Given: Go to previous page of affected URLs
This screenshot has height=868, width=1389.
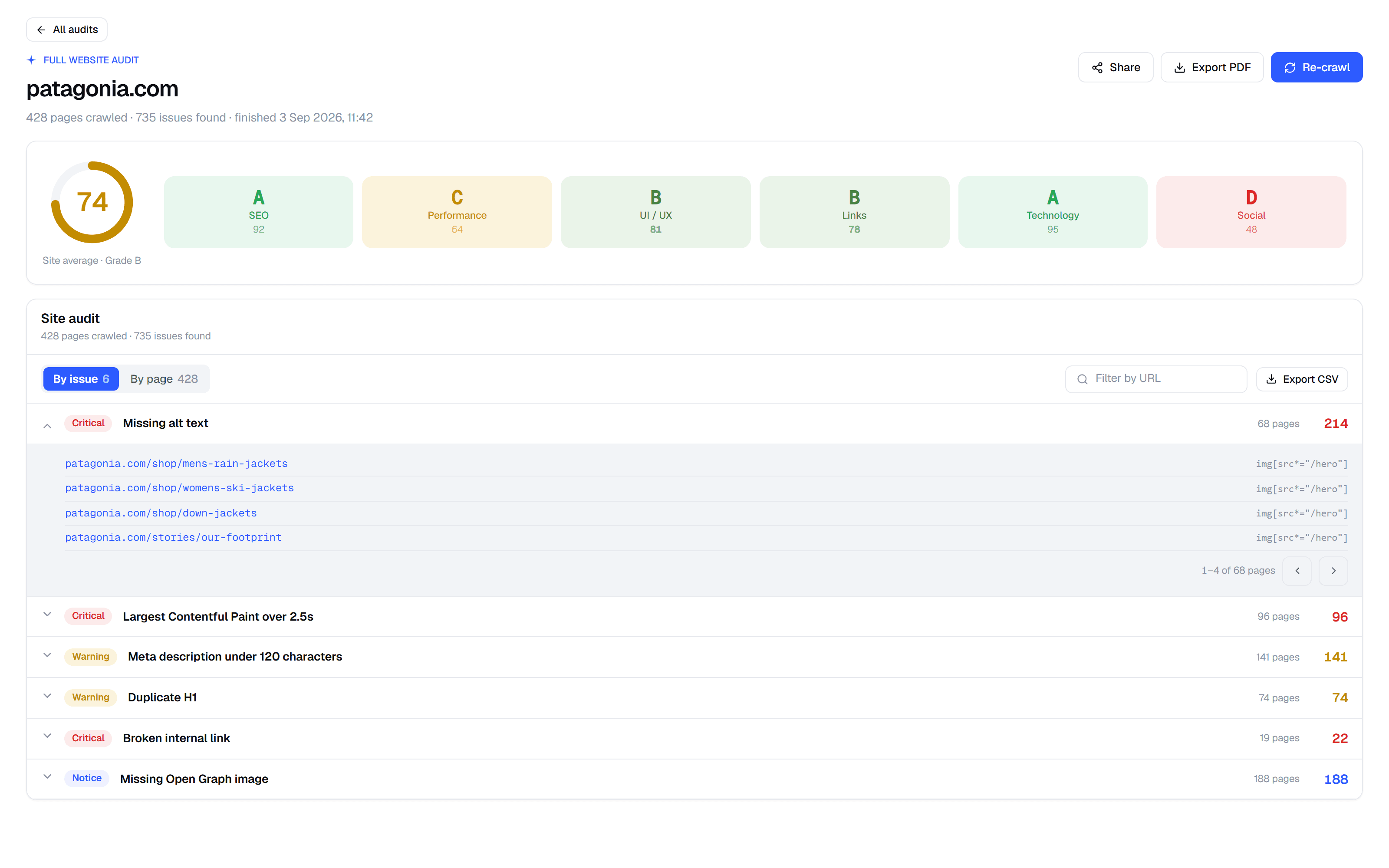Looking at the screenshot, I should click(x=1297, y=571).
